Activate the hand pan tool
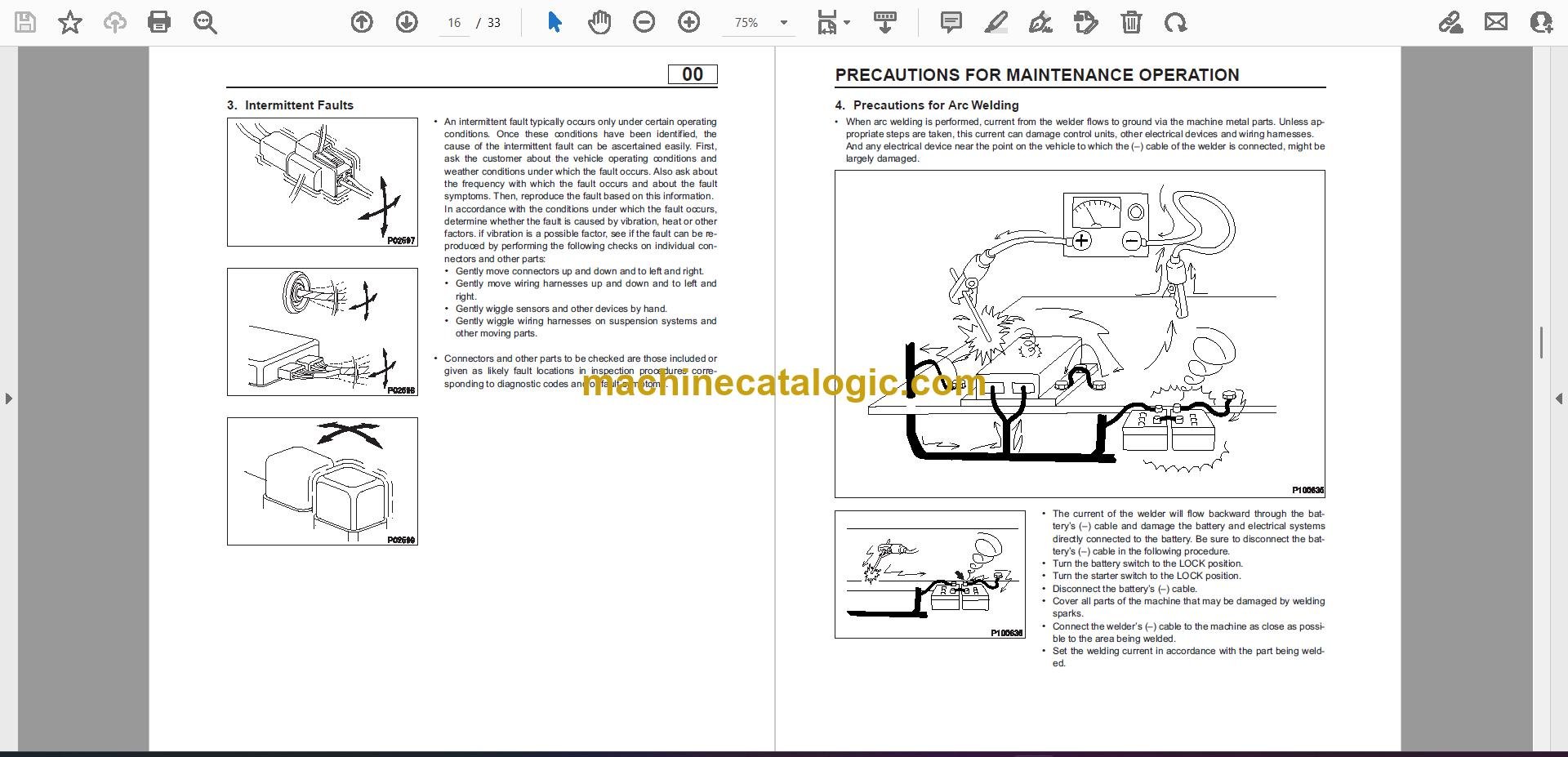 tap(599, 22)
